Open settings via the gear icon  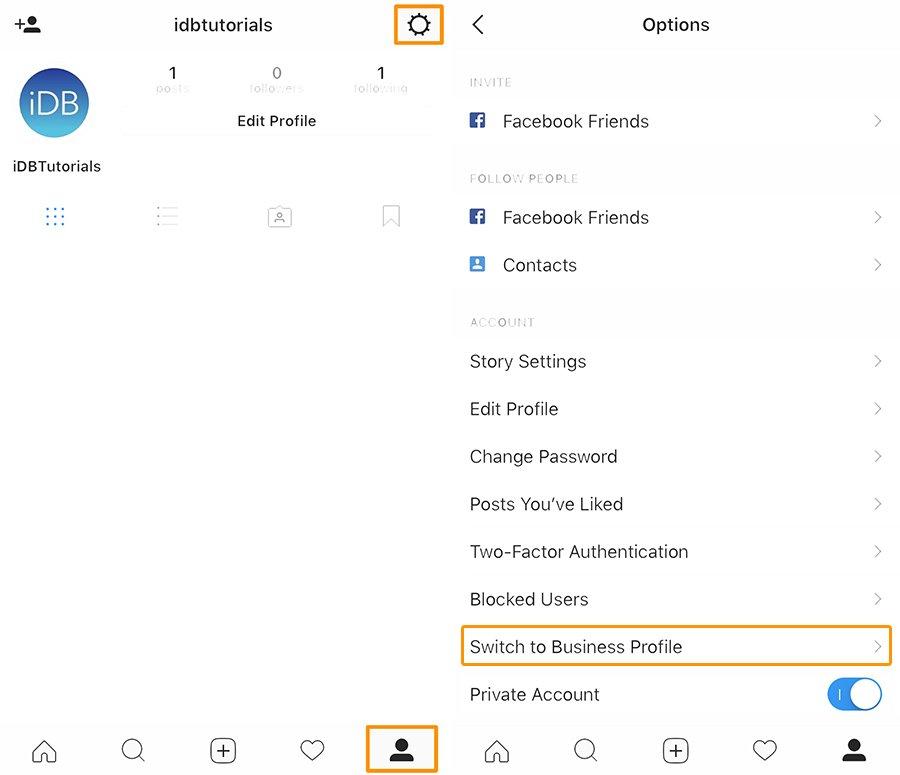coord(419,25)
